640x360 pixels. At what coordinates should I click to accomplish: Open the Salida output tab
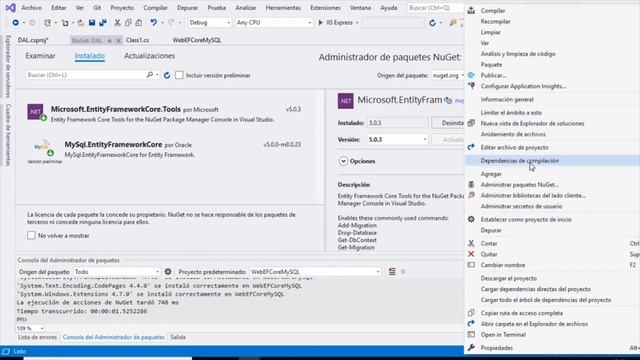(x=178, y=337)
